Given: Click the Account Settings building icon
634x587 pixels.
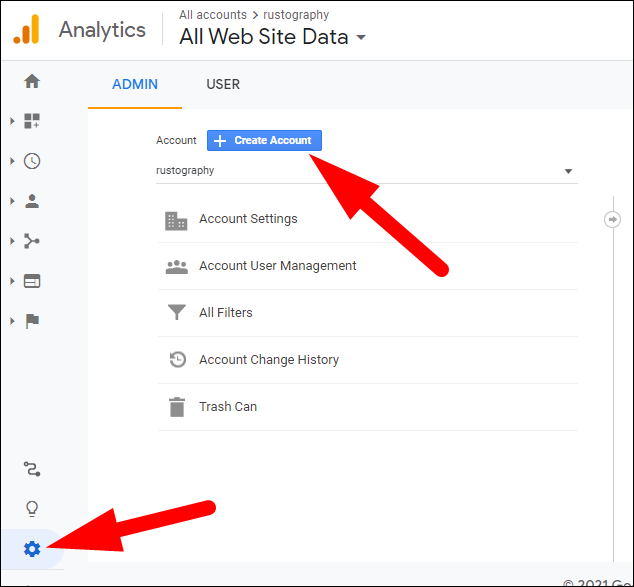Looking at the screenshot, I should [176, 221].
